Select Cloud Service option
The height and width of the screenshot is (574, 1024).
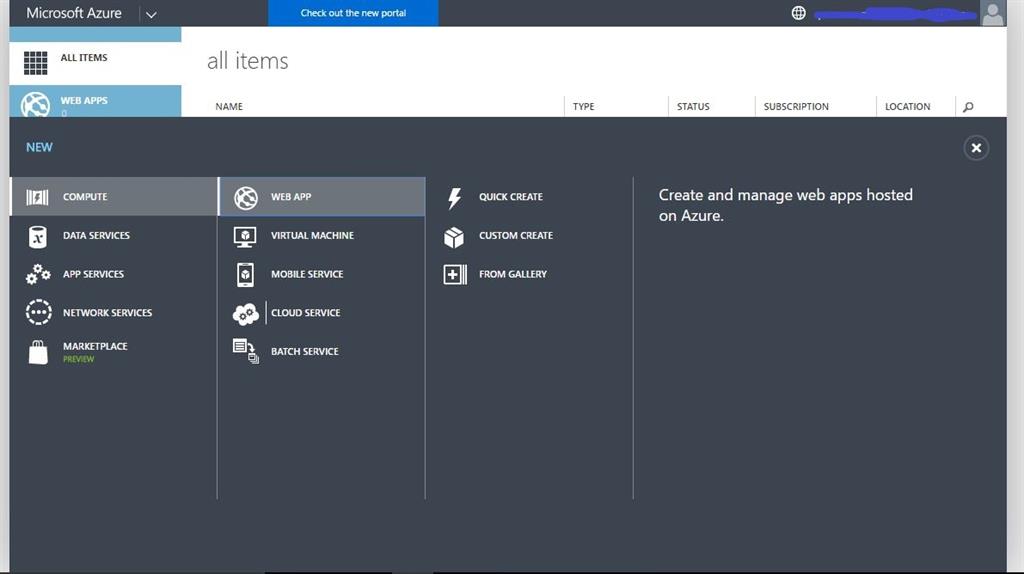click(321, 313)
